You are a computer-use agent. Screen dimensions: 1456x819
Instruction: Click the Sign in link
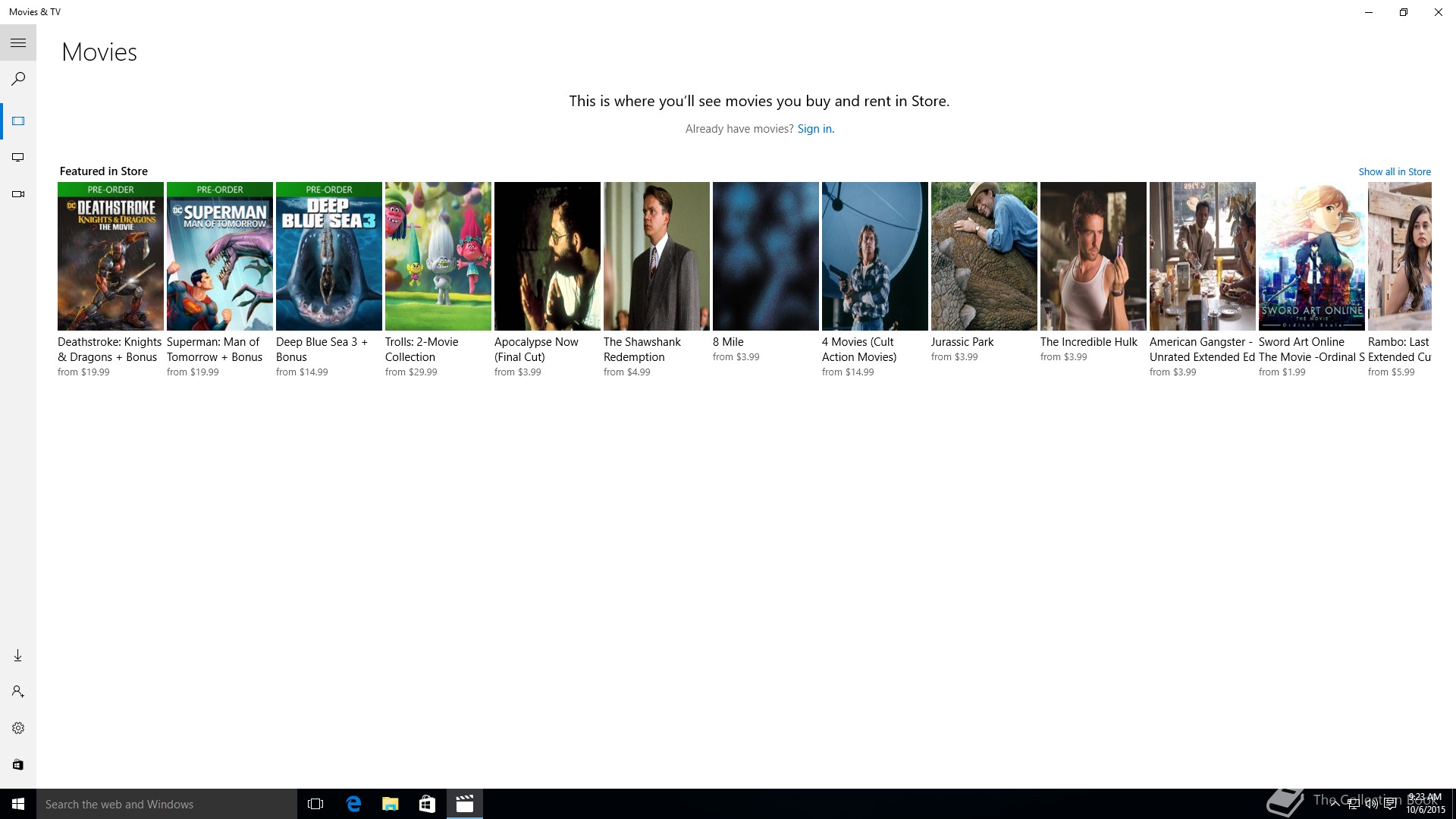pos(815,129)
